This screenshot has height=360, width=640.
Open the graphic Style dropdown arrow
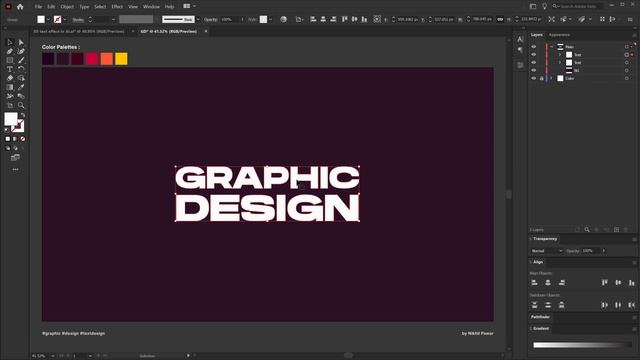tap(270, 19)
